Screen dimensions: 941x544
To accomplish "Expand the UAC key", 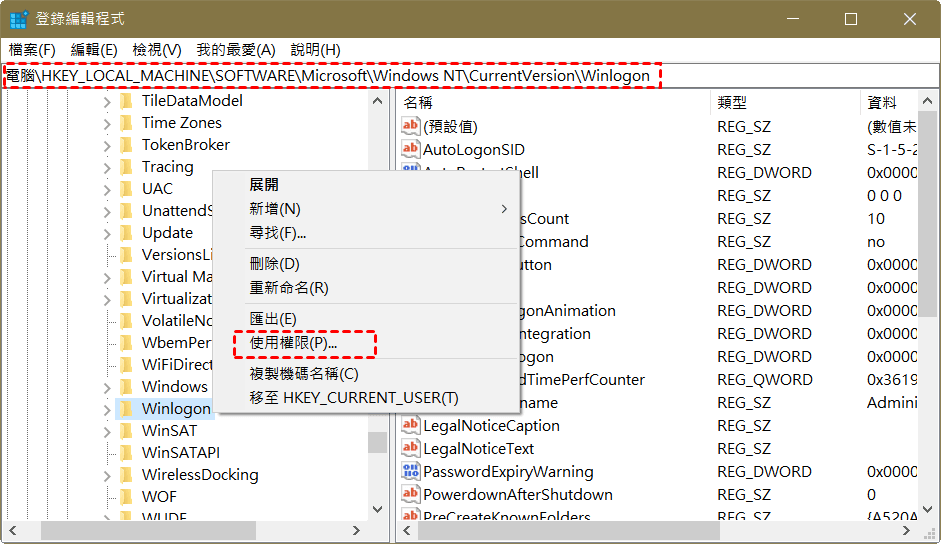I will (x=107, y=190).
